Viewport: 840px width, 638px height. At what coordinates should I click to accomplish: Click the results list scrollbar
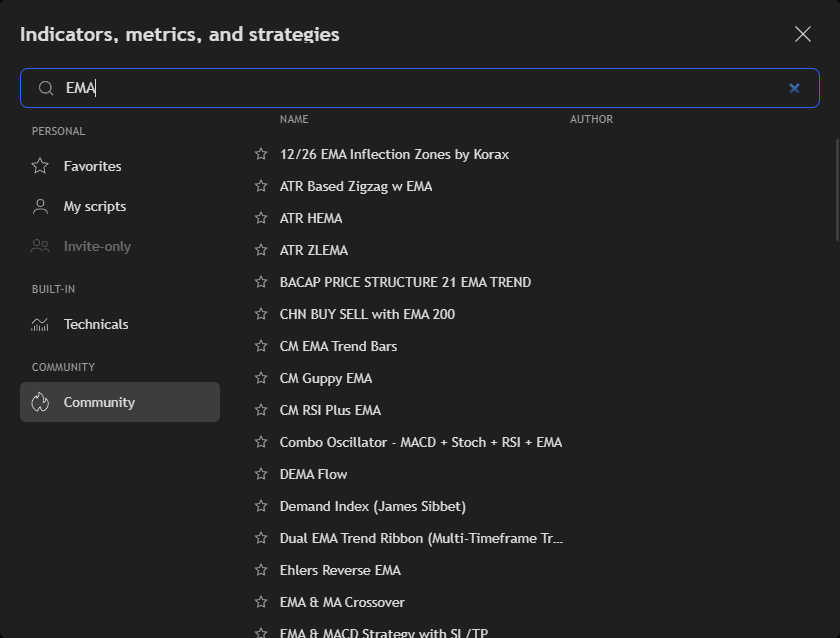click(836, 190)
